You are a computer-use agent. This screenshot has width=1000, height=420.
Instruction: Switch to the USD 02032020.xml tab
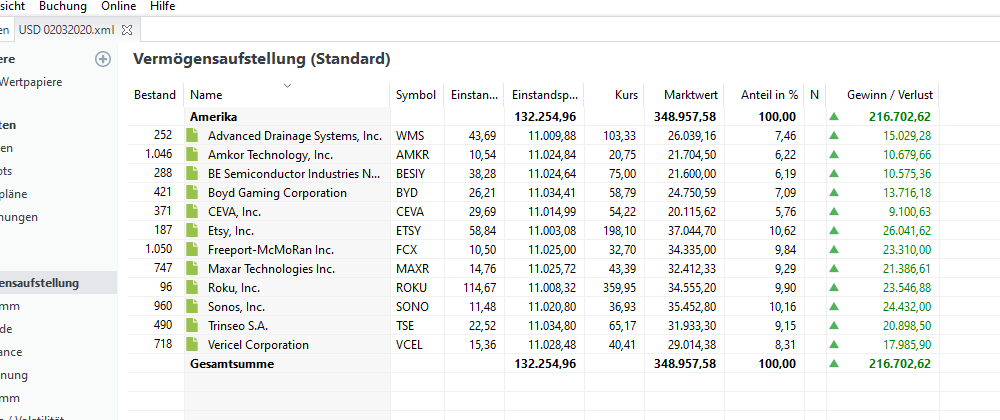coord(66,30)
